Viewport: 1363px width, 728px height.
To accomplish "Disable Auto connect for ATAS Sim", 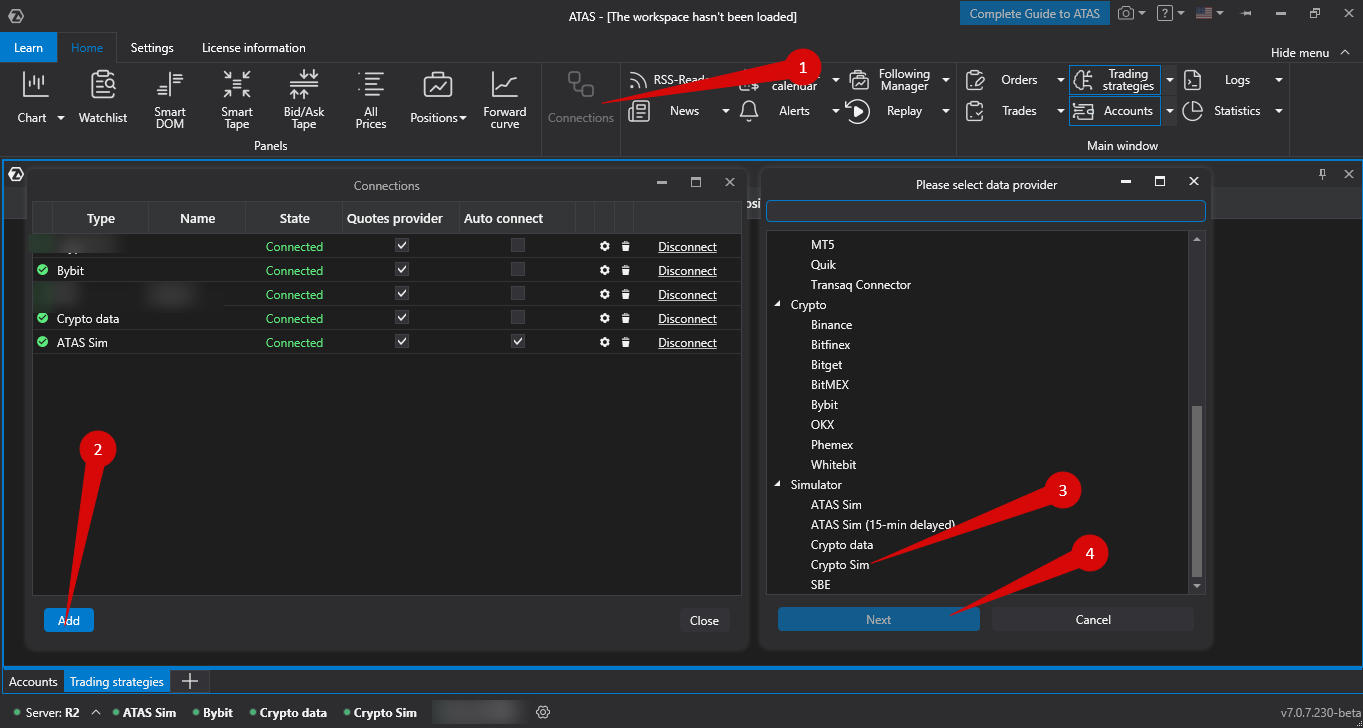I will pyautogui.click(x=518, y=342).
